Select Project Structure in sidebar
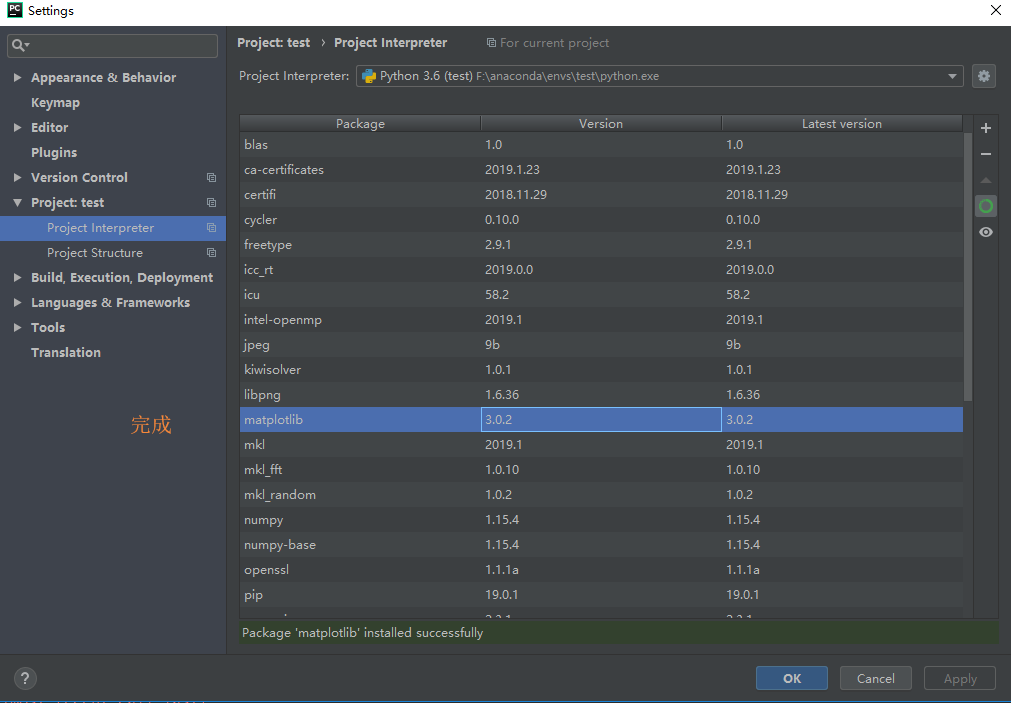The width and height of the screenshot is (1011, 703). tap(113, 253)
